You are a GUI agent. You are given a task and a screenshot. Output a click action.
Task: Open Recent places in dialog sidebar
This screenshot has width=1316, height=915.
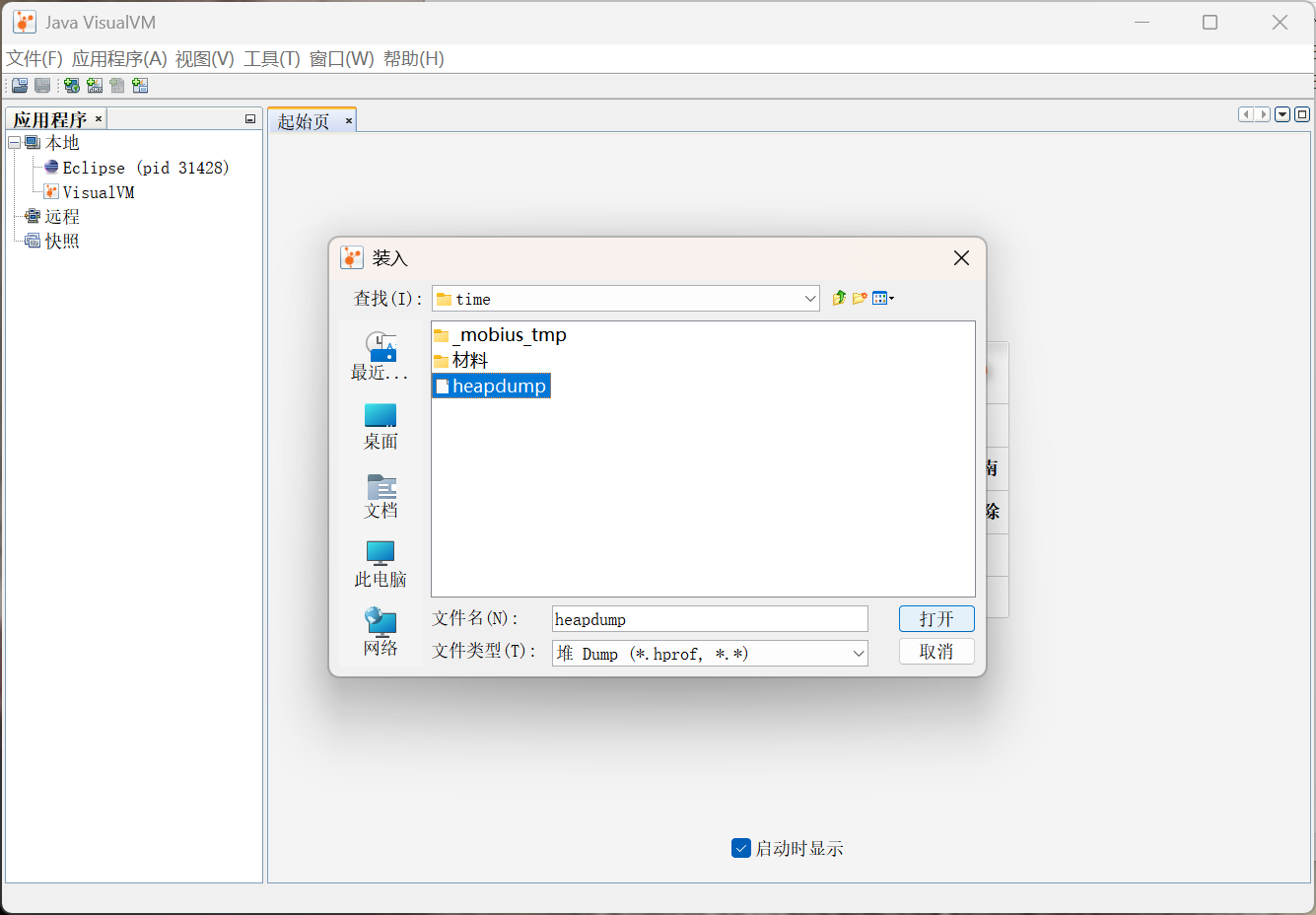pos(381,357)
